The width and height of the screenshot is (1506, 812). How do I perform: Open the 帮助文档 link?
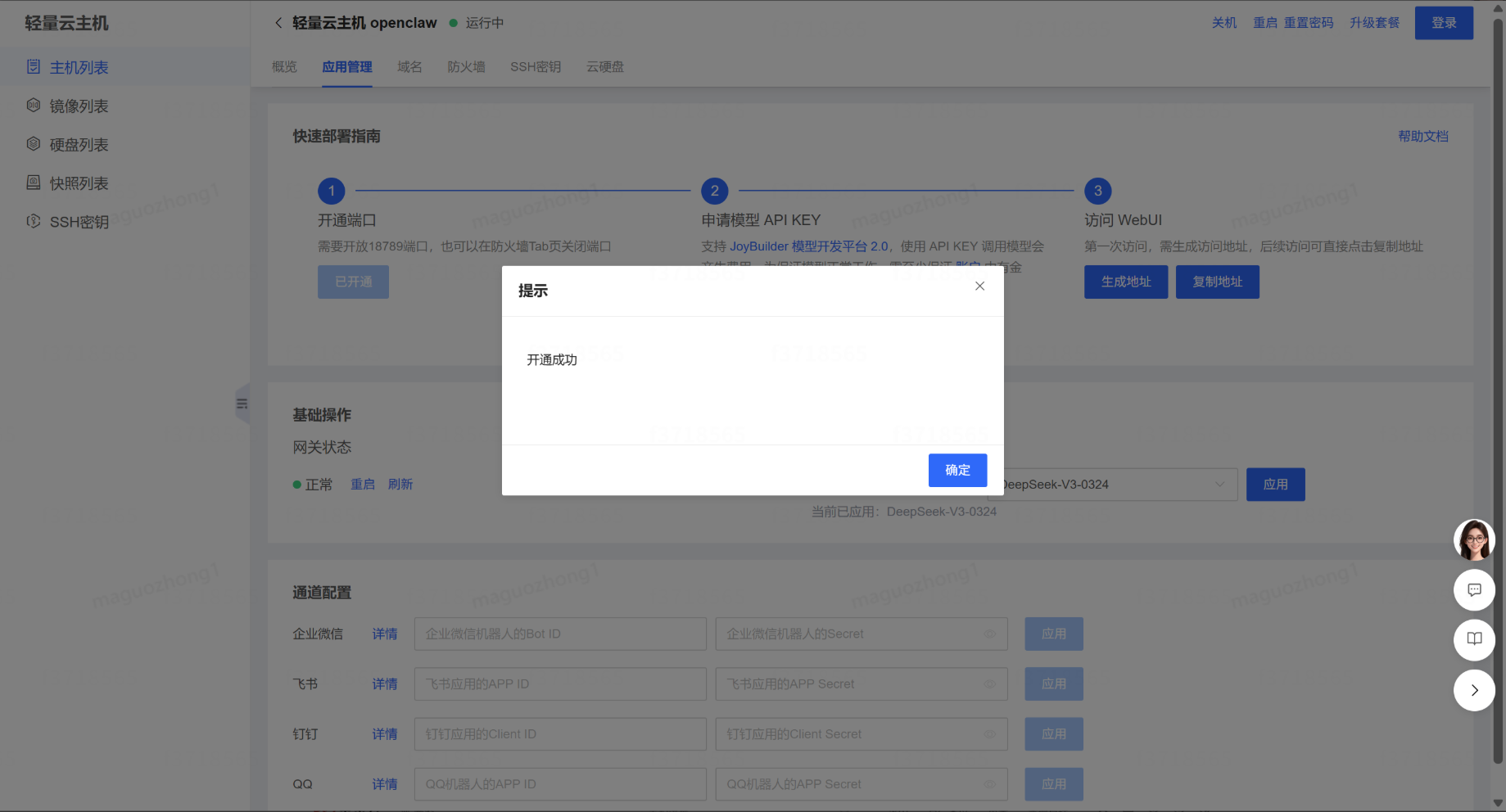pyautogui.click(x=1422, y=137)
